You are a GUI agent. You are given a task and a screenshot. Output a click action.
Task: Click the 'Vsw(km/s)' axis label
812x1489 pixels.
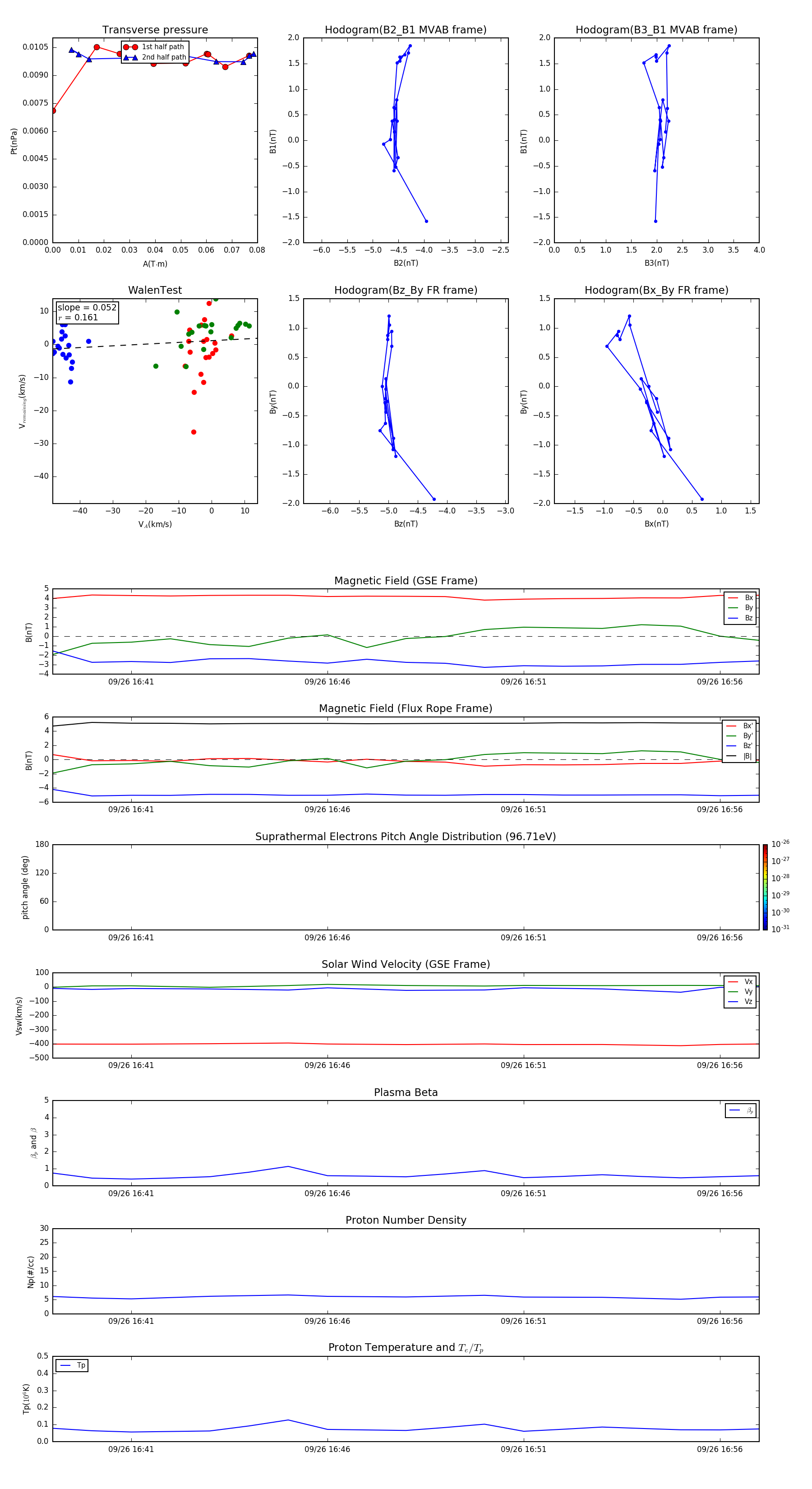(x=19, y=1015)
